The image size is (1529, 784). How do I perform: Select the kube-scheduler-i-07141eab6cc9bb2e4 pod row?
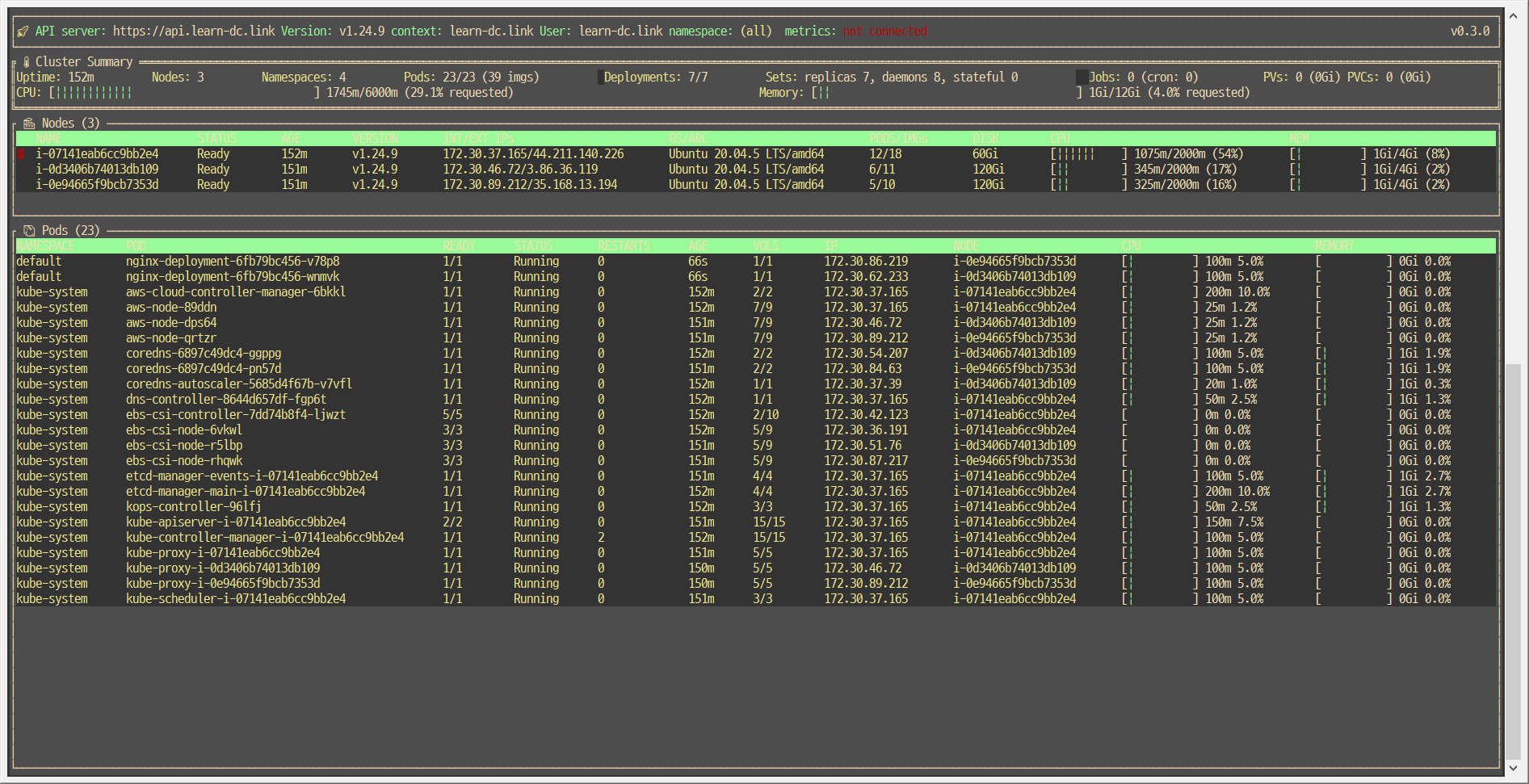(235, 598)
